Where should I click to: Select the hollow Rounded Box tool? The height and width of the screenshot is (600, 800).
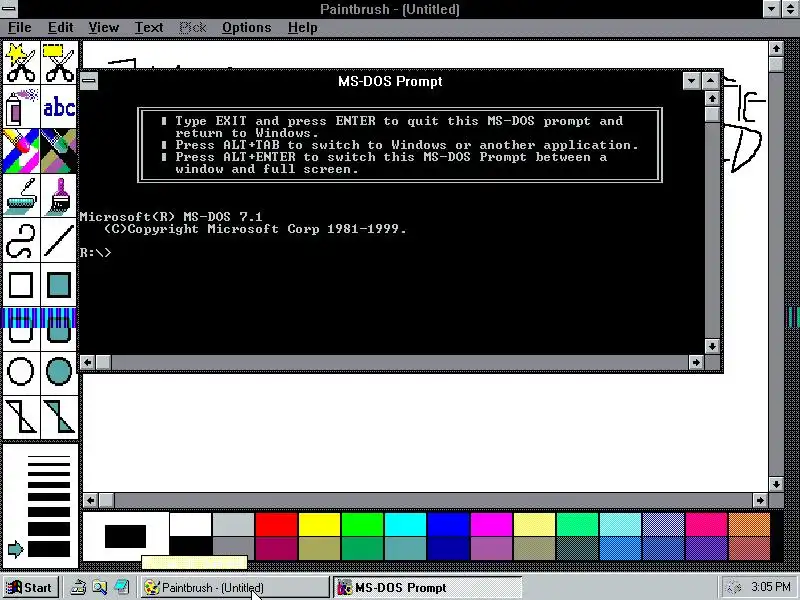coord(21,329)
